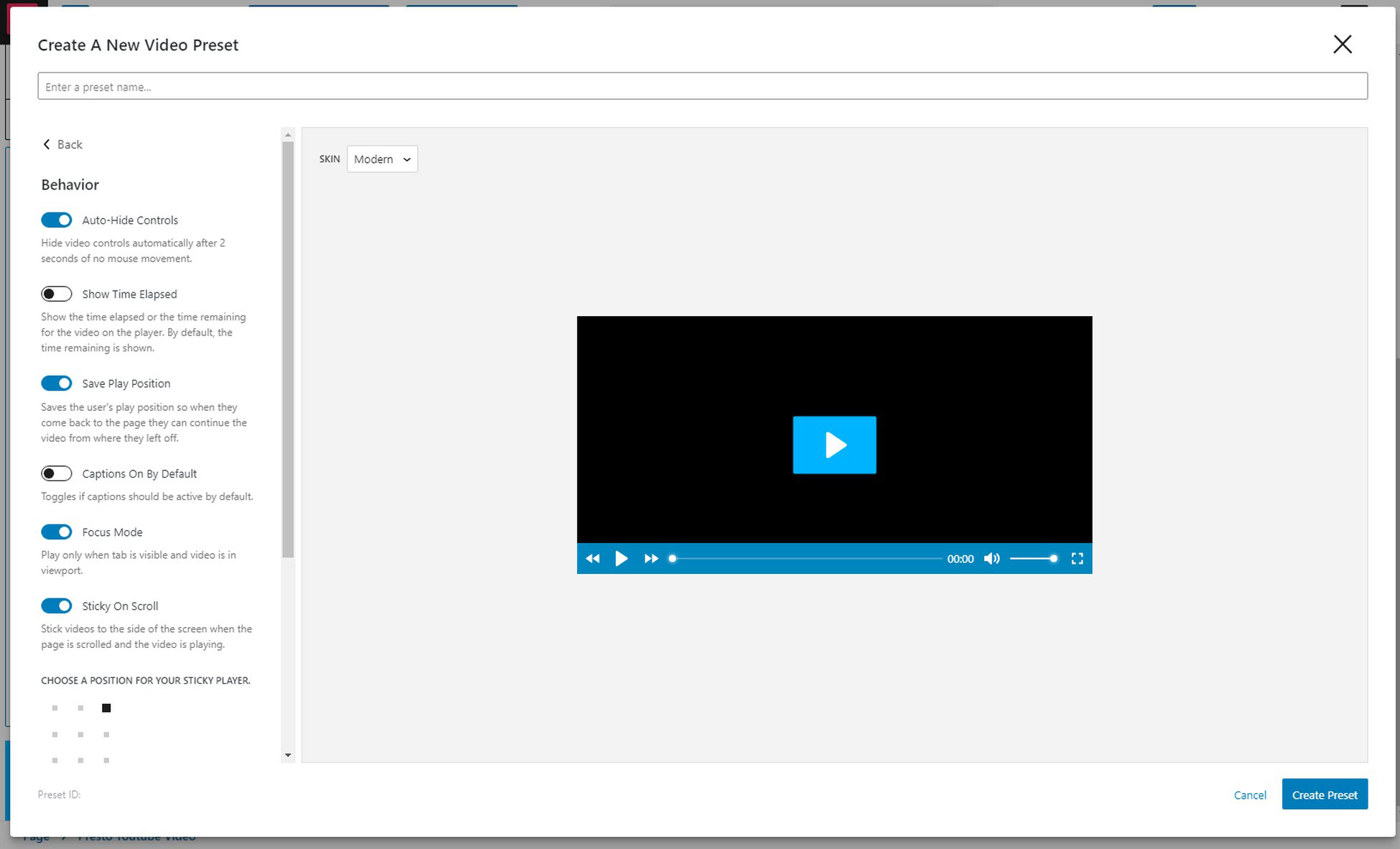Image resolution: width=1400 pixels, height=849 pixels.
Task: Disable Save Play Position toggle
Action: point(55,383)
